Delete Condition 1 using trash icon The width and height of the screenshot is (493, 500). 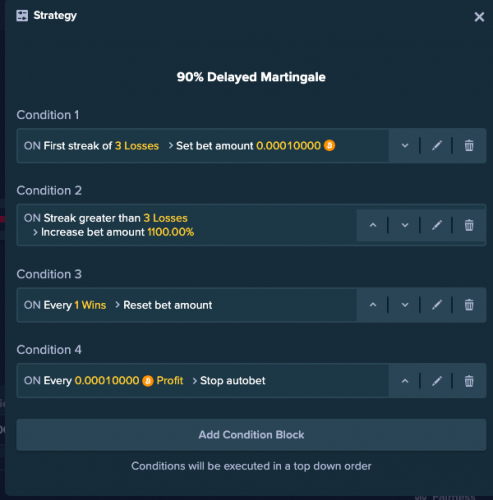(469, 146)
